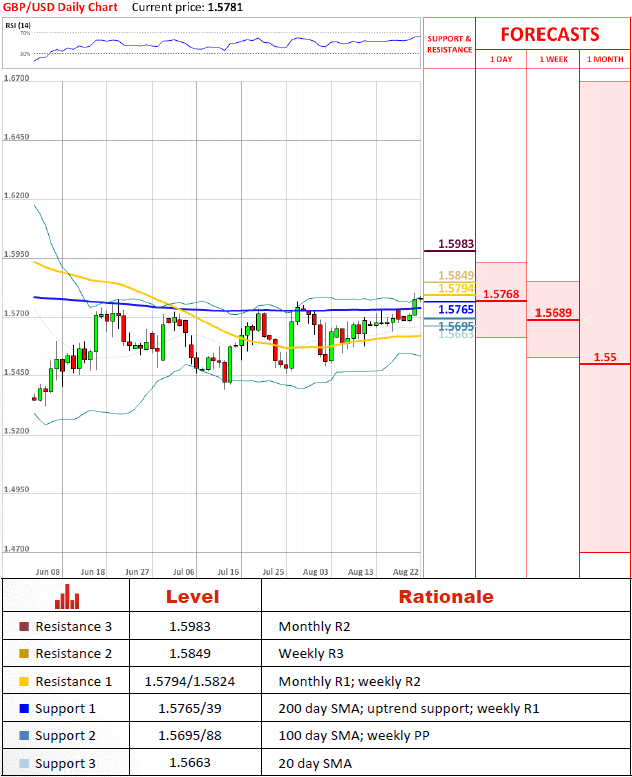Click the Resistance 2 gold color swatch

point(24,654)
